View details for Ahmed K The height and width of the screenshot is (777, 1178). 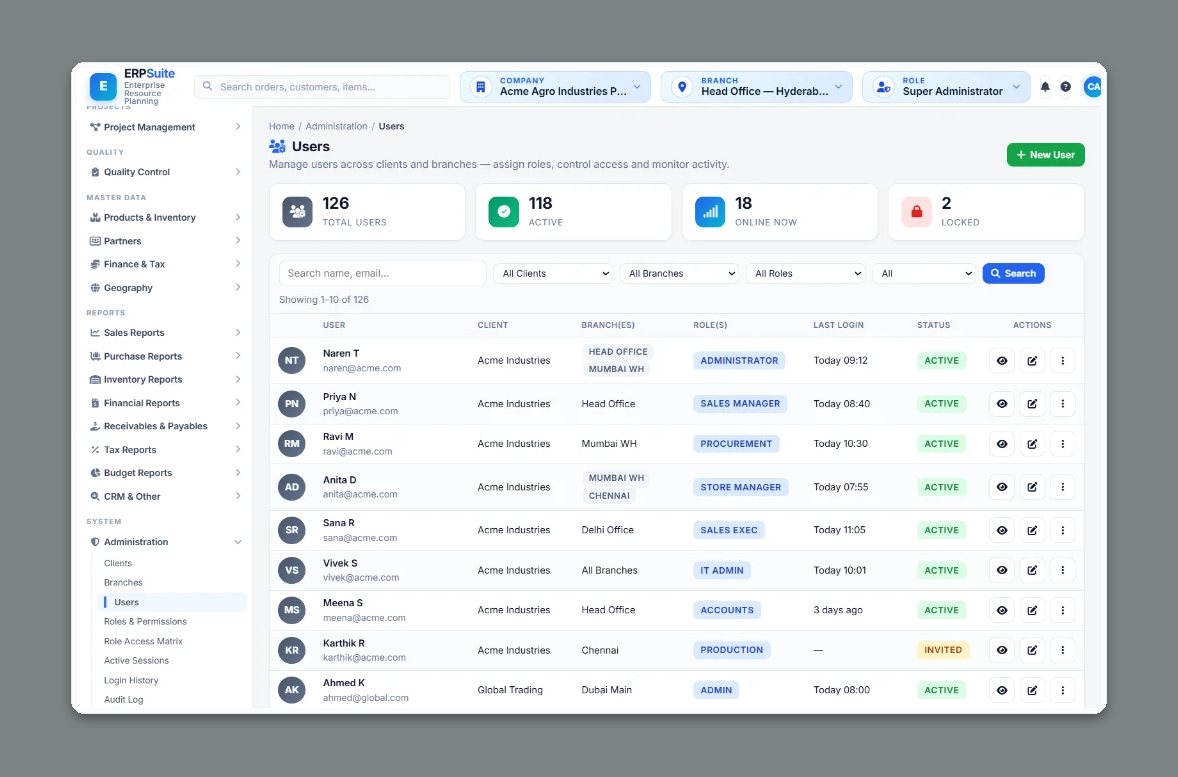tap(1002, 690)
